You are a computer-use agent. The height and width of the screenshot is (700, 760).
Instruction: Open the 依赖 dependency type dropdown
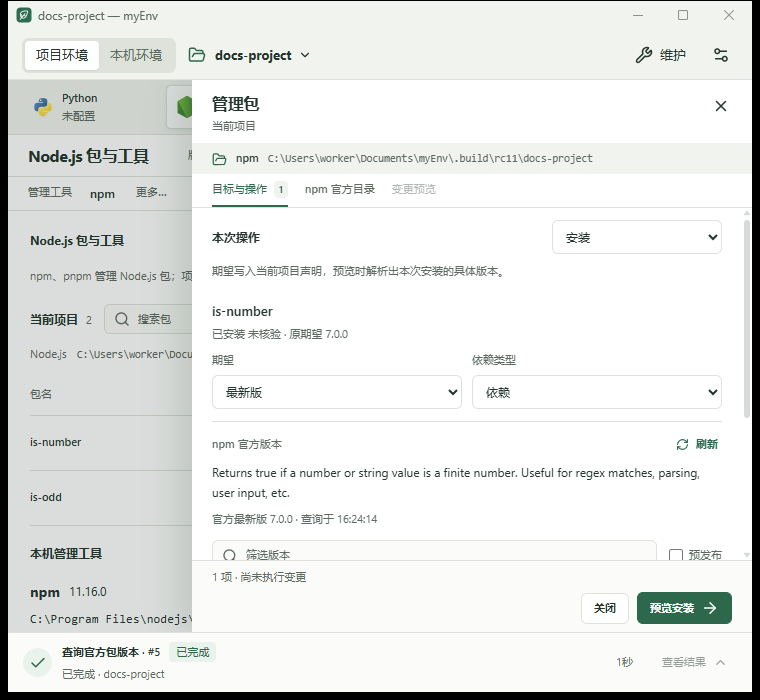point(597,392)
